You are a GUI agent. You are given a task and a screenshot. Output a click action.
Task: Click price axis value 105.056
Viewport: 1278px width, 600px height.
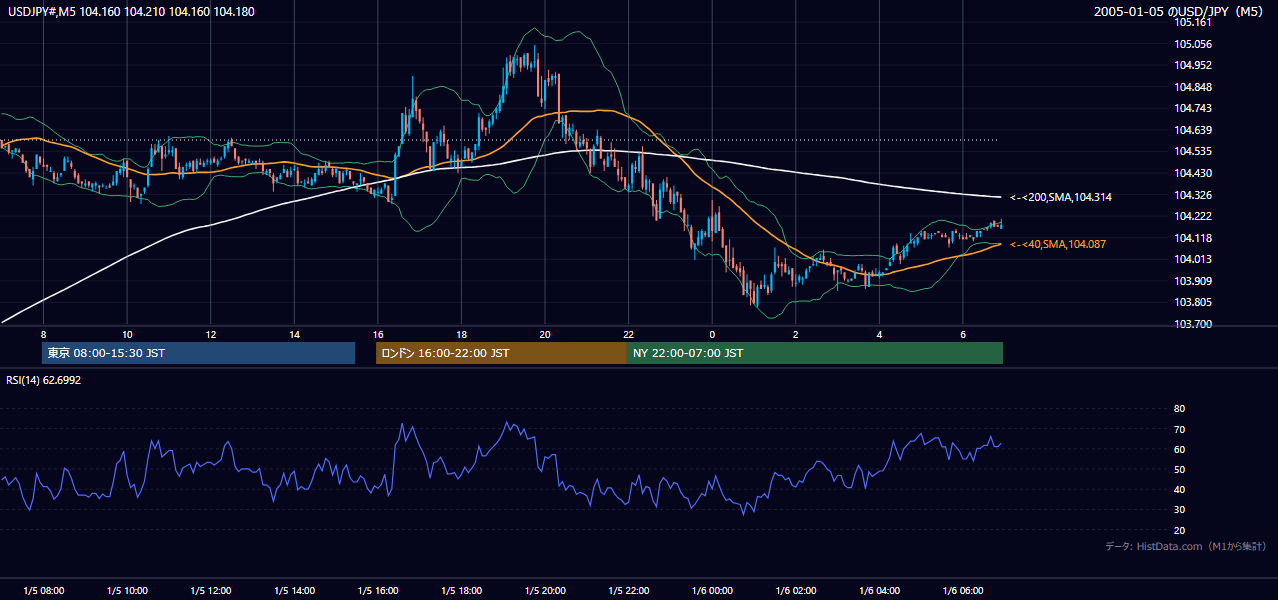1193,44
